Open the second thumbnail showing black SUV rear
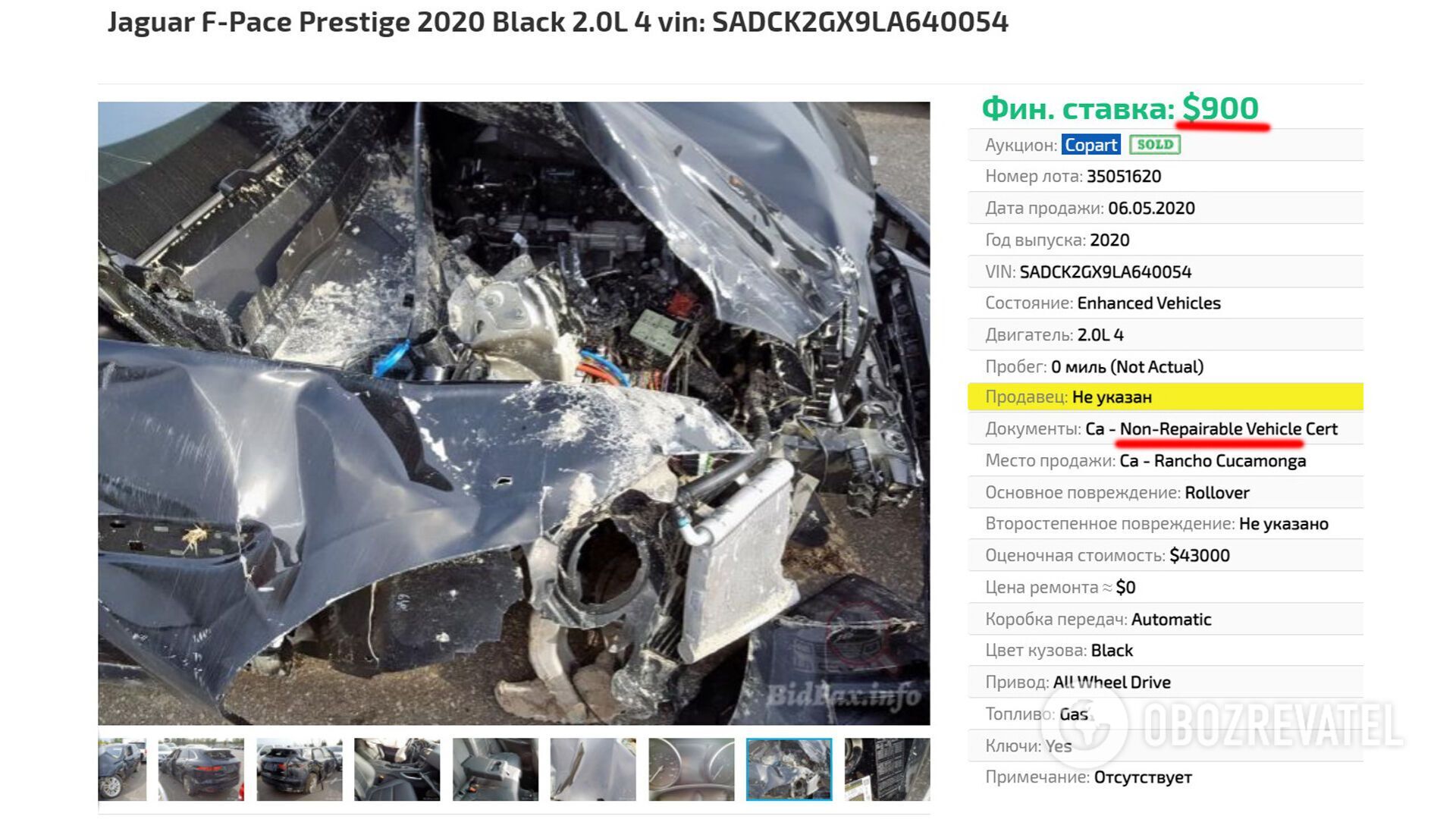 tap(201, 769)
